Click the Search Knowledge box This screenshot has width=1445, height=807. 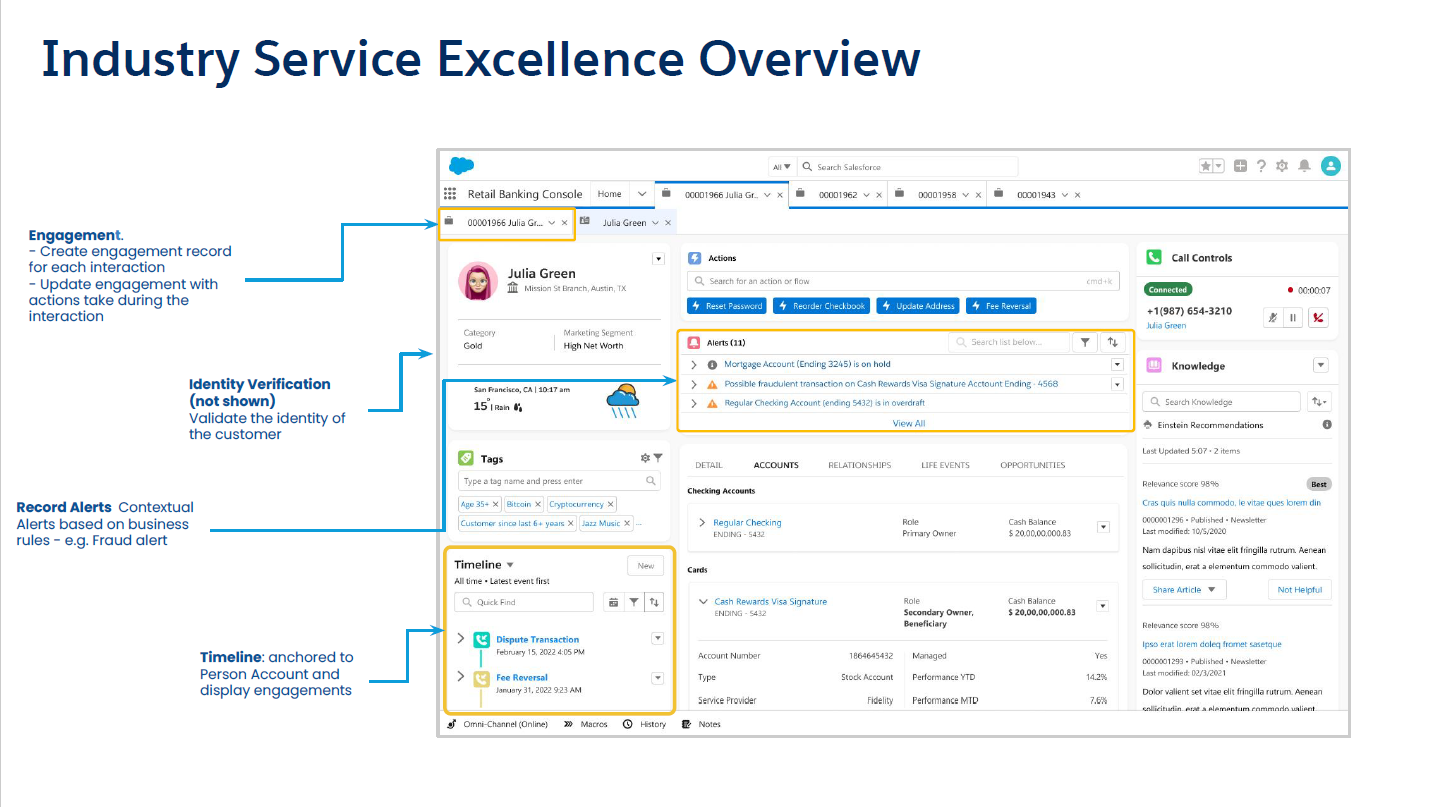pyautogui.click(x=1221, y=402)
